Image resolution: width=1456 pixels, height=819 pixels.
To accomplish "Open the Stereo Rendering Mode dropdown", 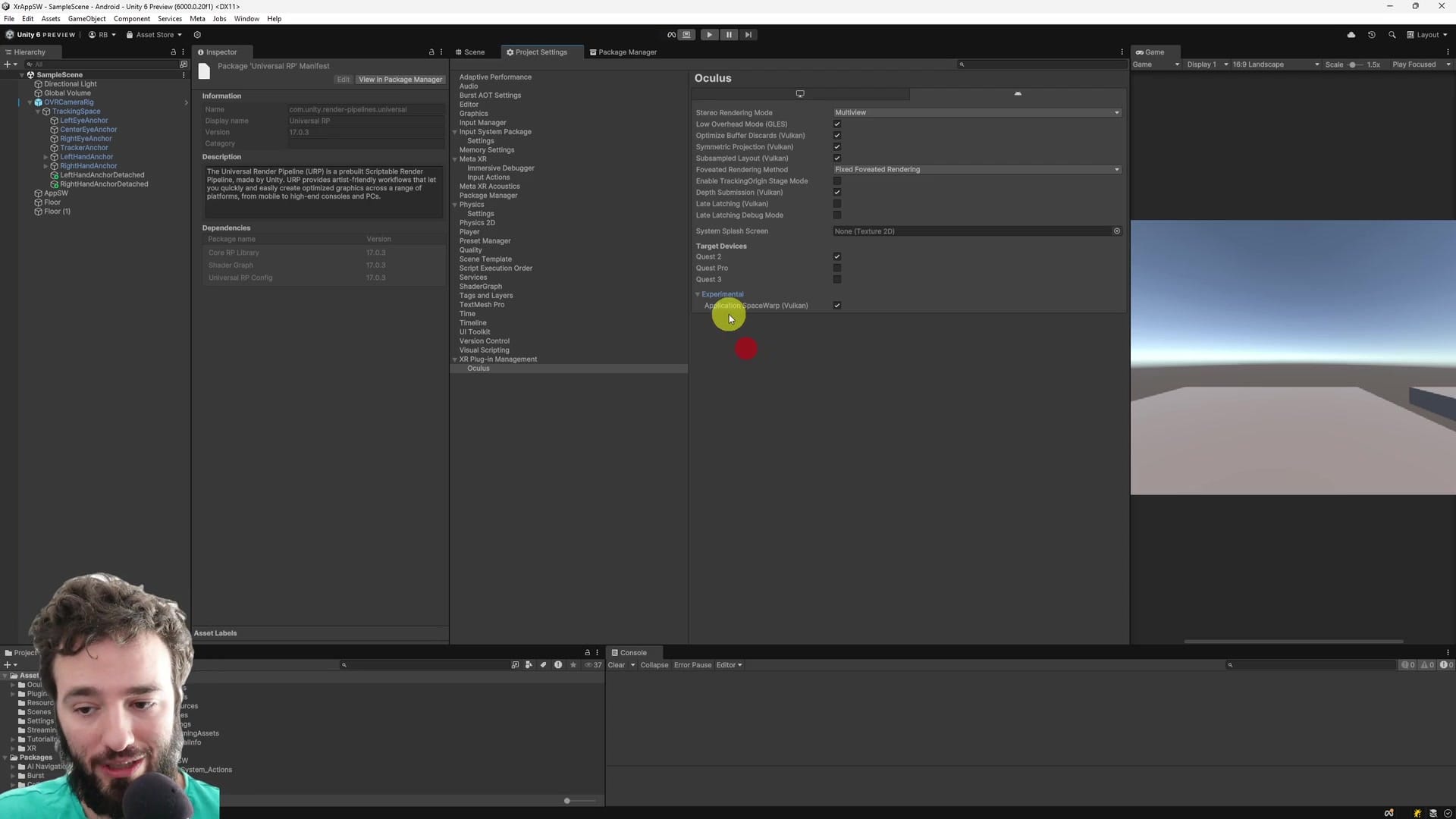I will (976, 112).
